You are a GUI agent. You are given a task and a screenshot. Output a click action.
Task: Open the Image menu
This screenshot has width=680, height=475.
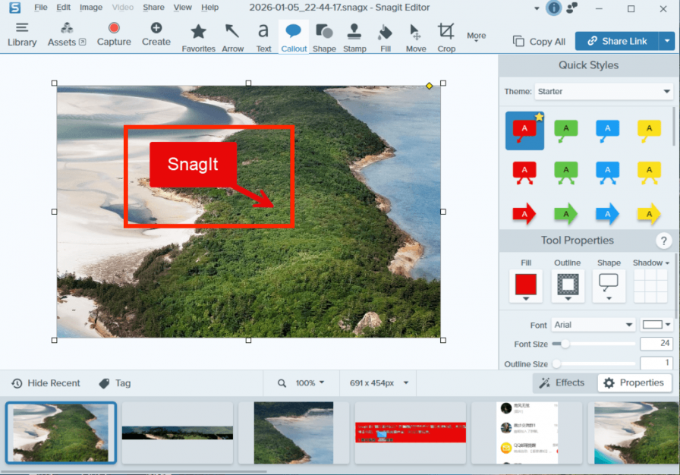point(90,7)
